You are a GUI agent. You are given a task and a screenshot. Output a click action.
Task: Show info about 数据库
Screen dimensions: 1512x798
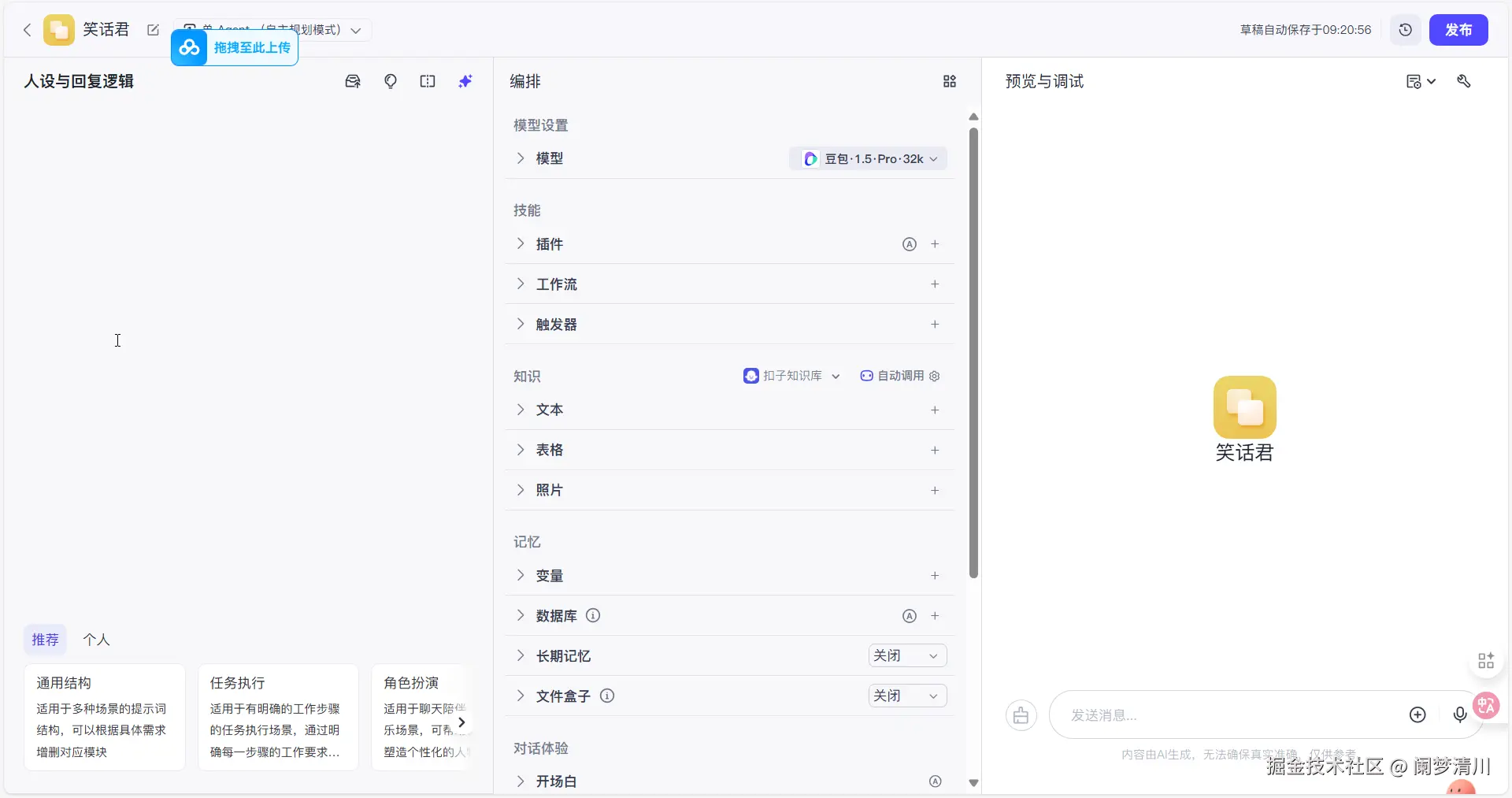click(593, 616)
